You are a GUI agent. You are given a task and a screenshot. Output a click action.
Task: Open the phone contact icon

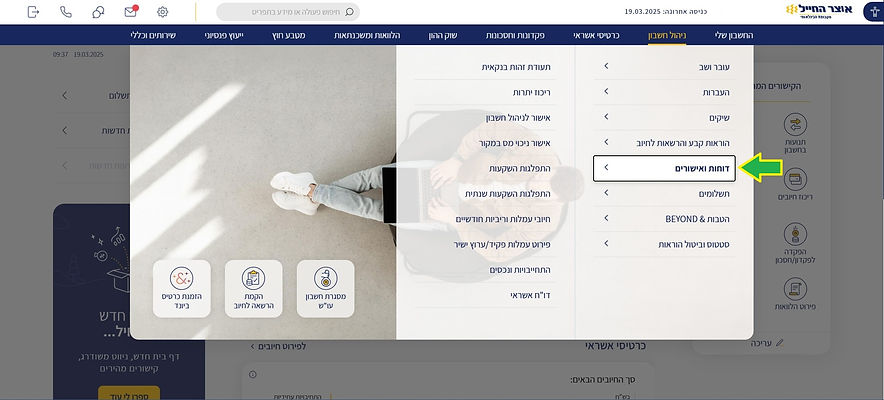tap(66, 12)
